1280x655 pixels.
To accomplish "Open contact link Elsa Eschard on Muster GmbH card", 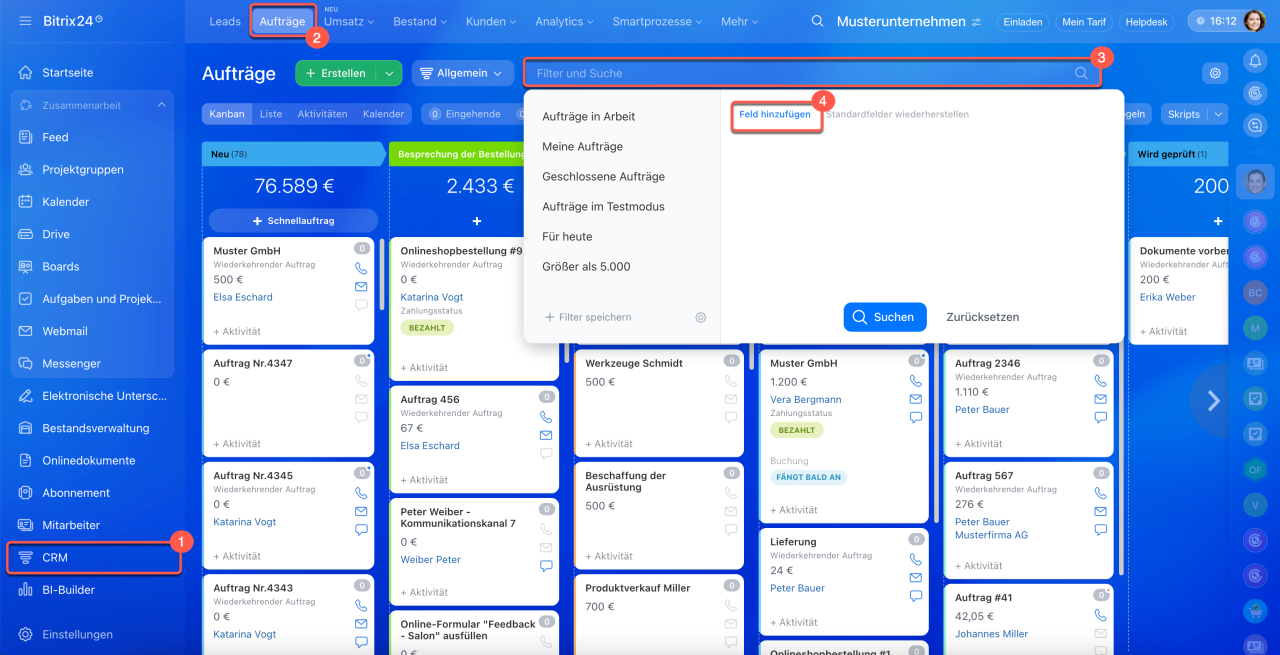I will [243, 297].
